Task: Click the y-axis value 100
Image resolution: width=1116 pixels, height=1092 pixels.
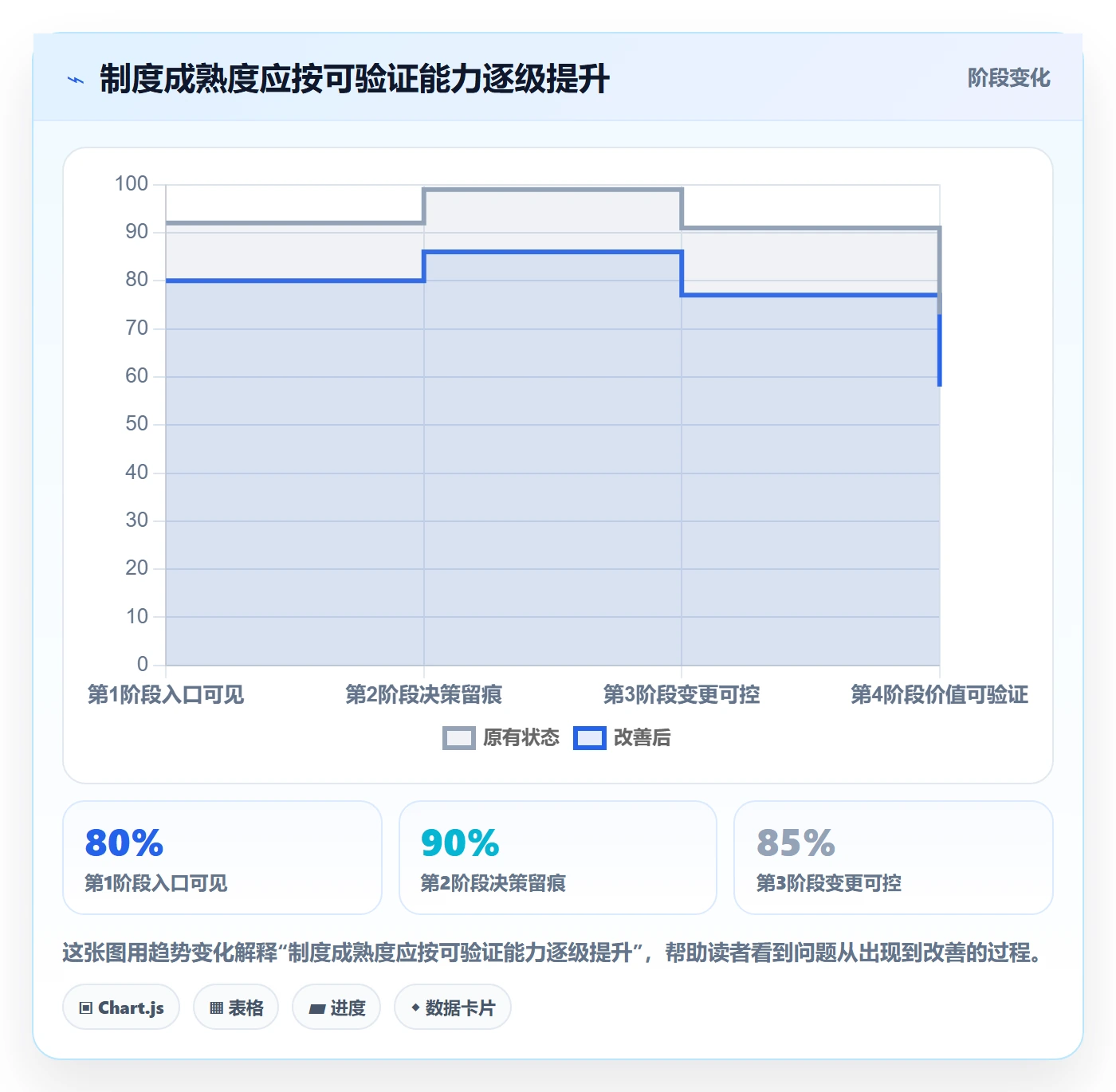Action: click(x=132, y=184)
